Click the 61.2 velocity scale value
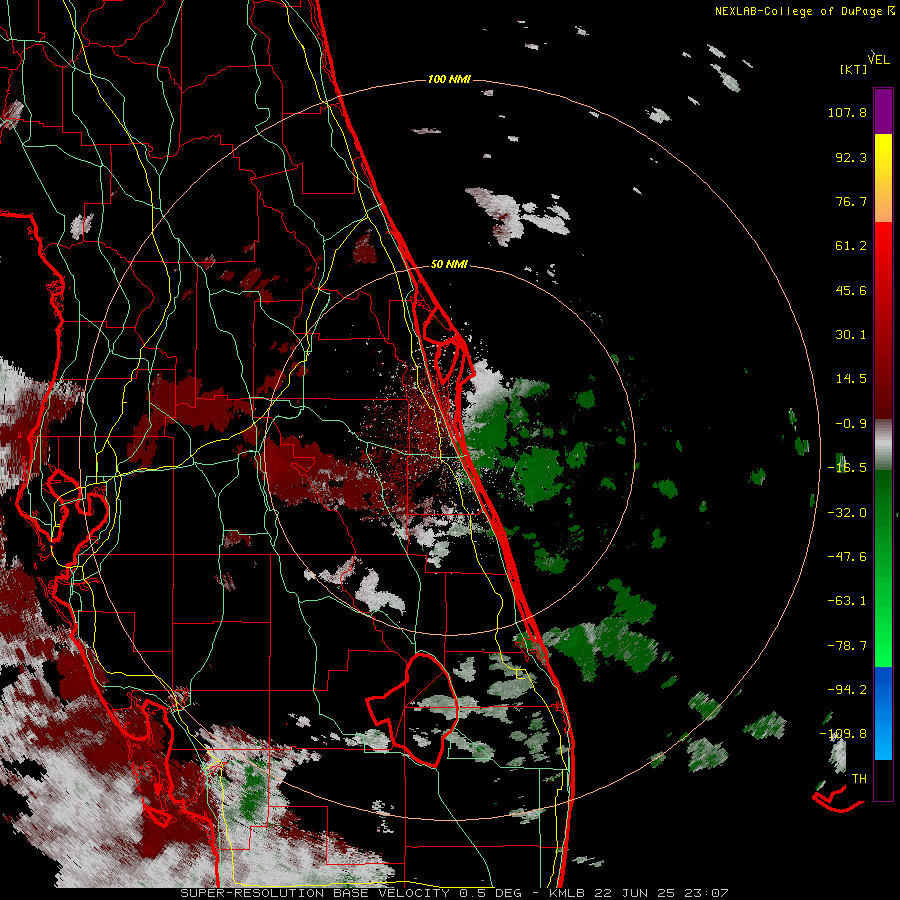 point(851,246)
